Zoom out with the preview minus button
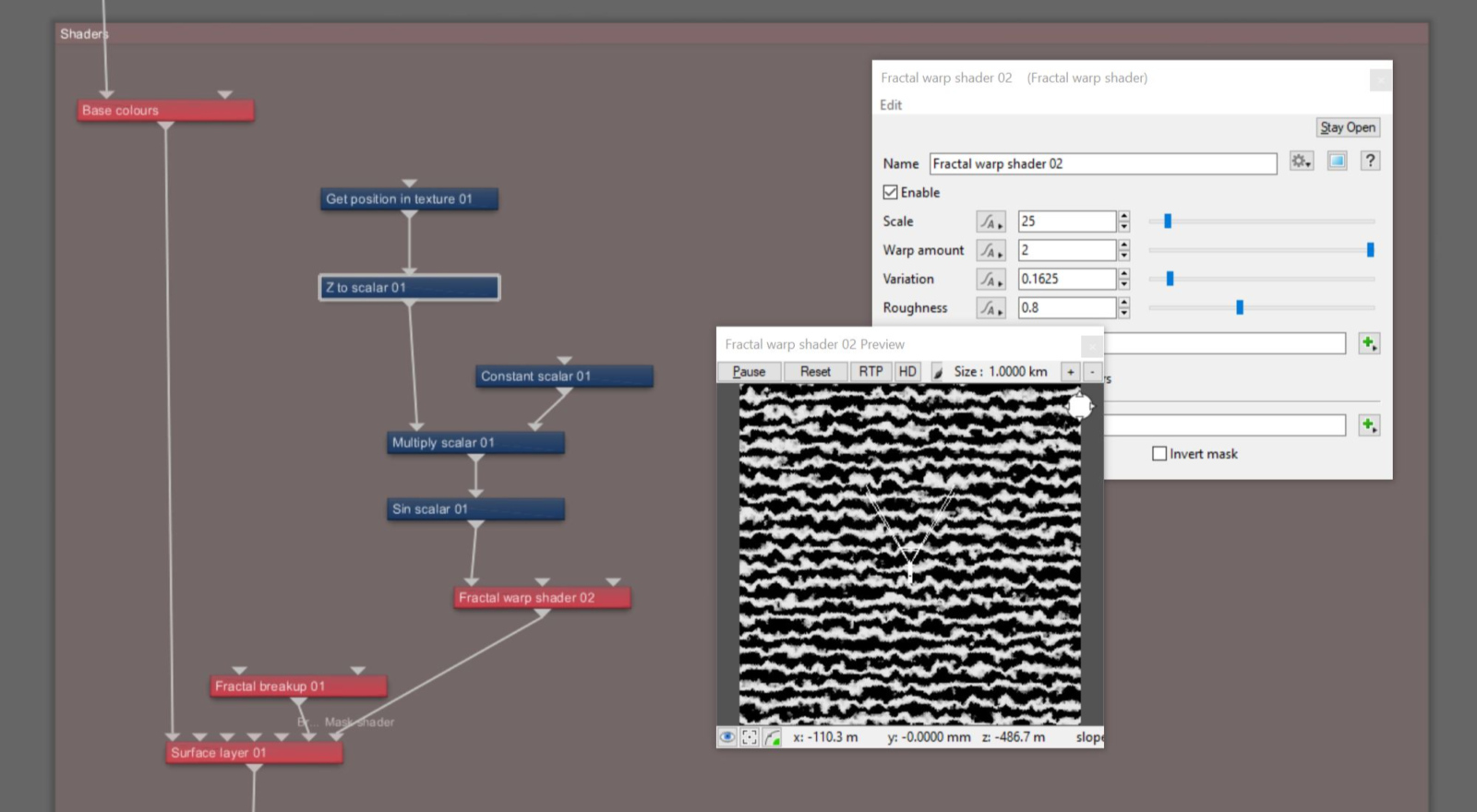Viewport: 1477px width, 812px height. (1092, 372)
